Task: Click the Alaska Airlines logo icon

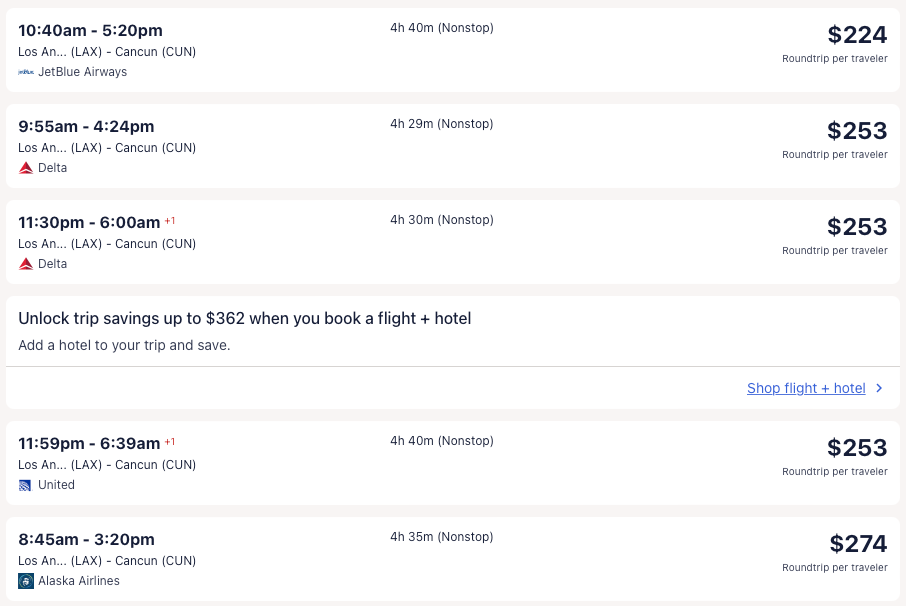Action: pos(26,581)
